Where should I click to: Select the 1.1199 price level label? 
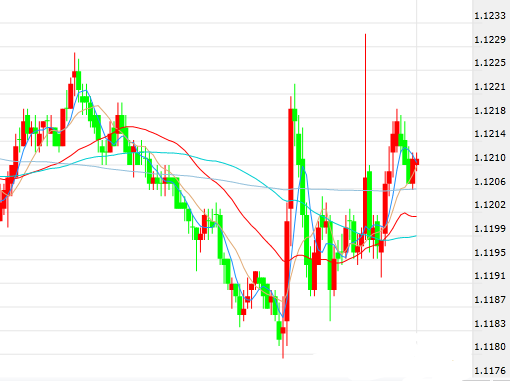pos(490,229)
